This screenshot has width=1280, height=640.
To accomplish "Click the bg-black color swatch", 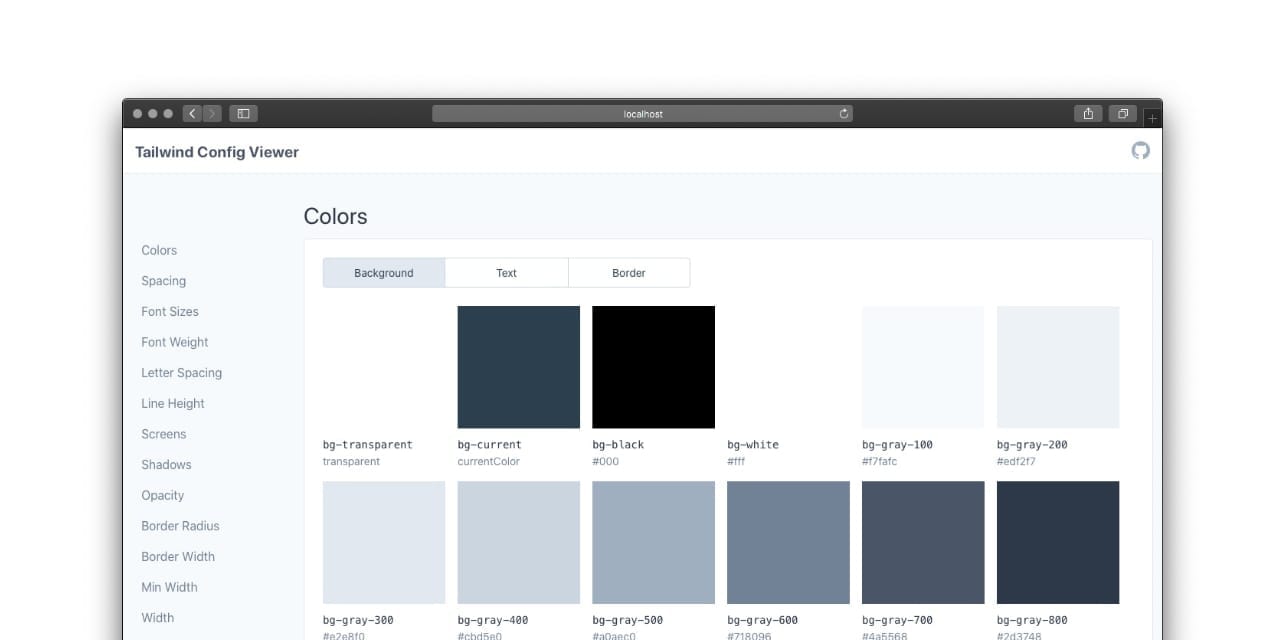I will (x=653, y=367).
